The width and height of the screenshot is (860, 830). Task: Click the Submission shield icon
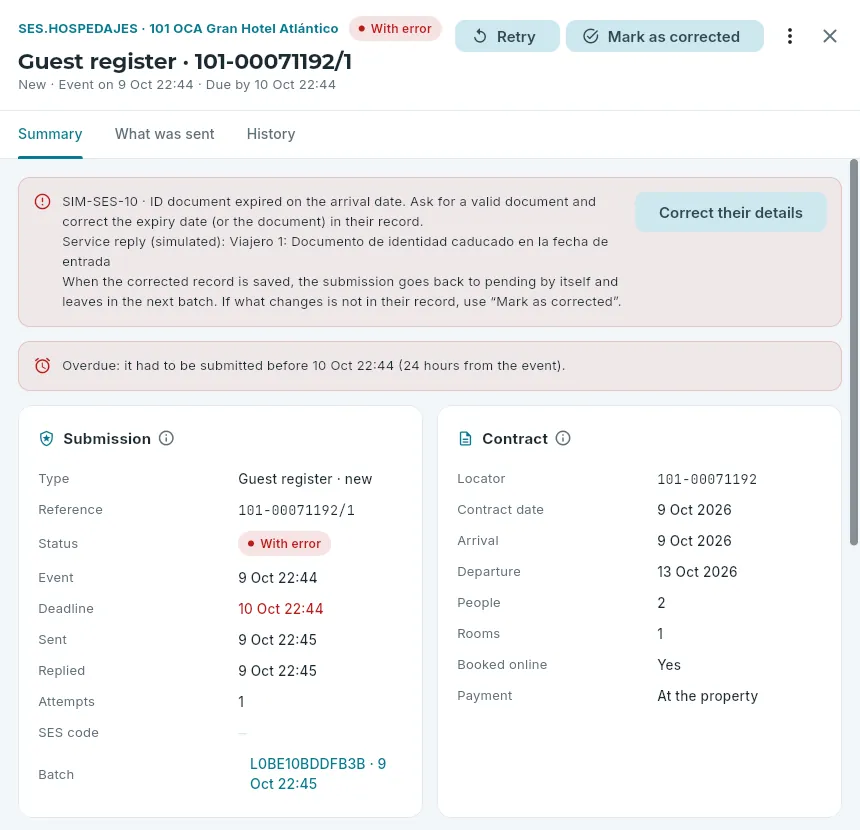pyautogui.click(x=47, y=439)
